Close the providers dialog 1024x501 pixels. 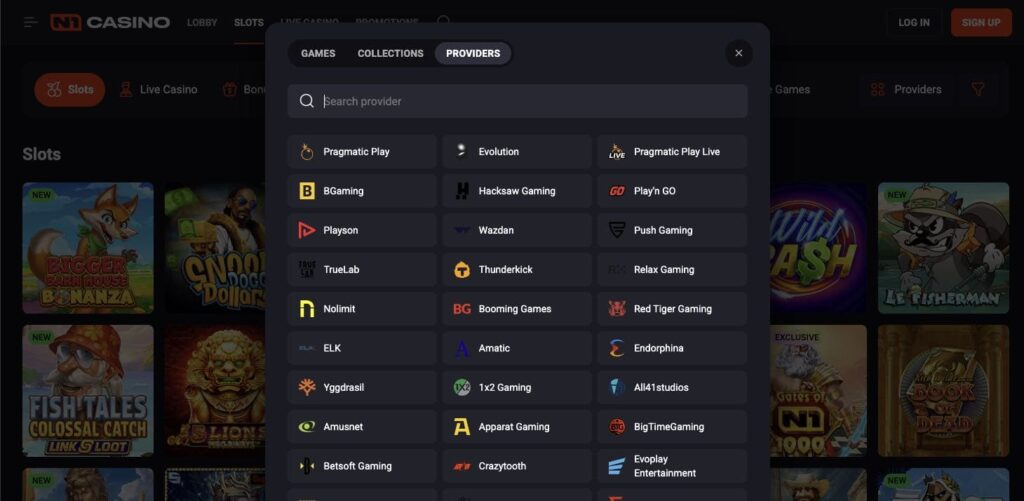[x=739, y=53]
